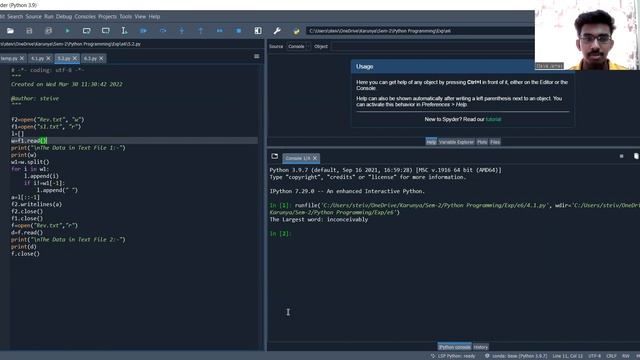Screen dimensions: 640x360
Task: Remove all variables icon in console
Action: point(636,156)
